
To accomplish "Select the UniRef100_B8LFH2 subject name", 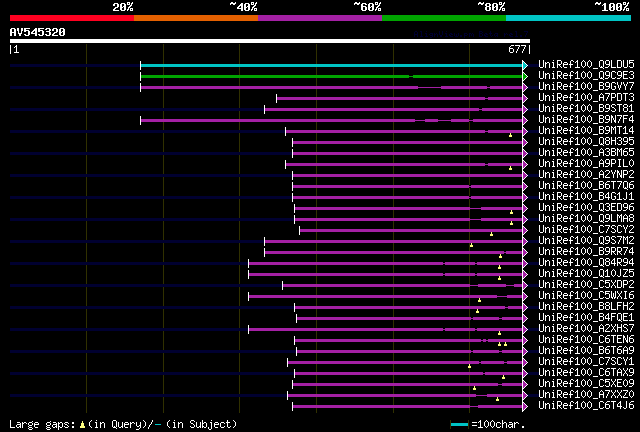I will (586, 307).
